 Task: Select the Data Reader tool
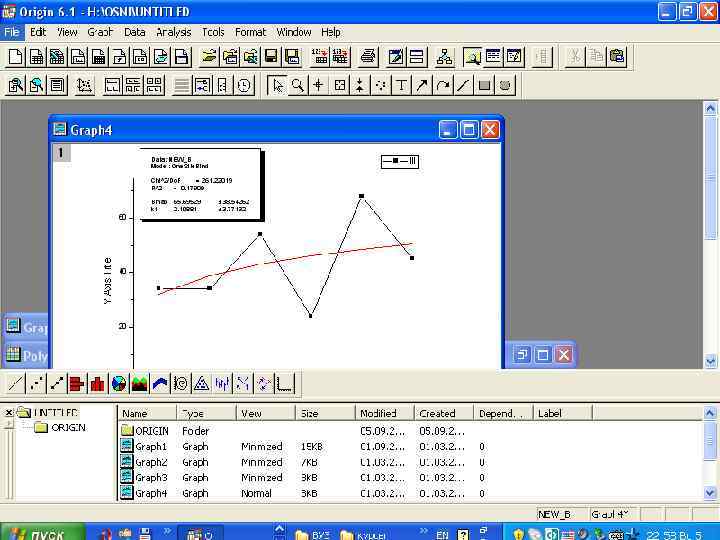pyautogui.click(x=339, y=85)
